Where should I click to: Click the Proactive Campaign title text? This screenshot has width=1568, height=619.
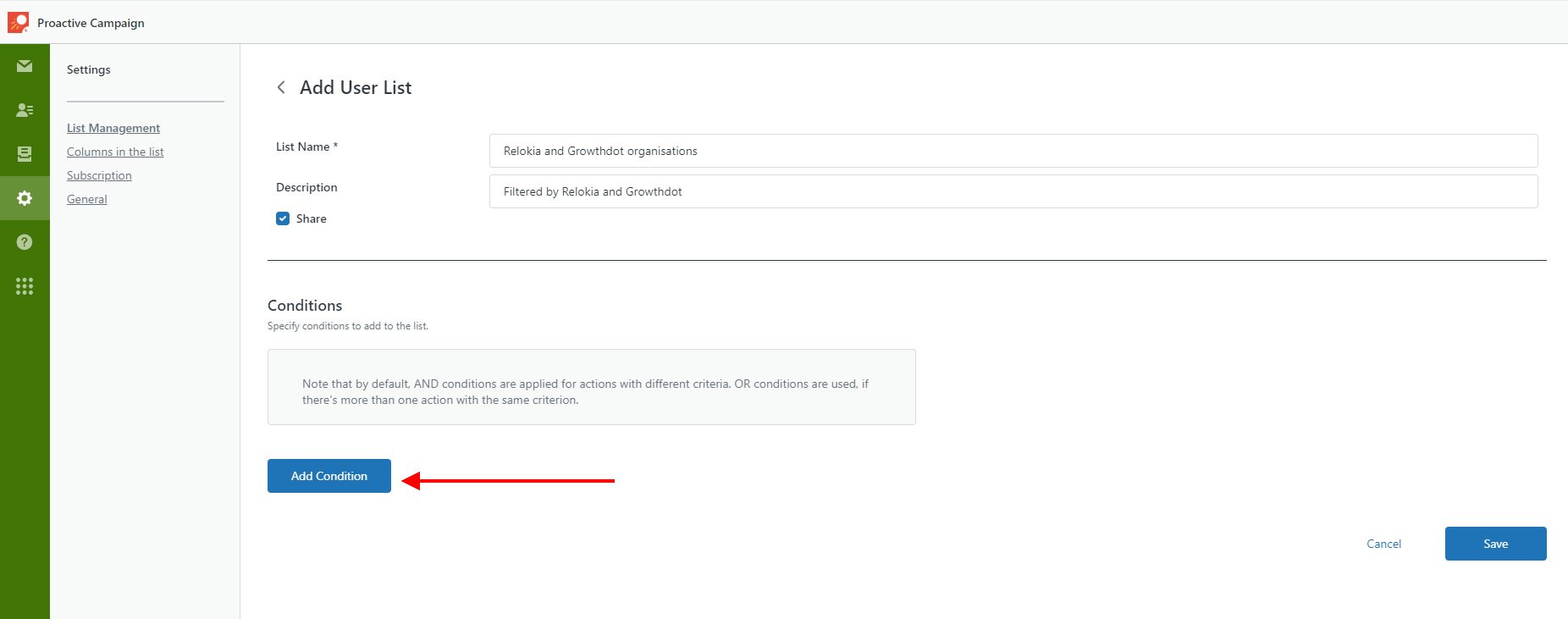[91, 23]
